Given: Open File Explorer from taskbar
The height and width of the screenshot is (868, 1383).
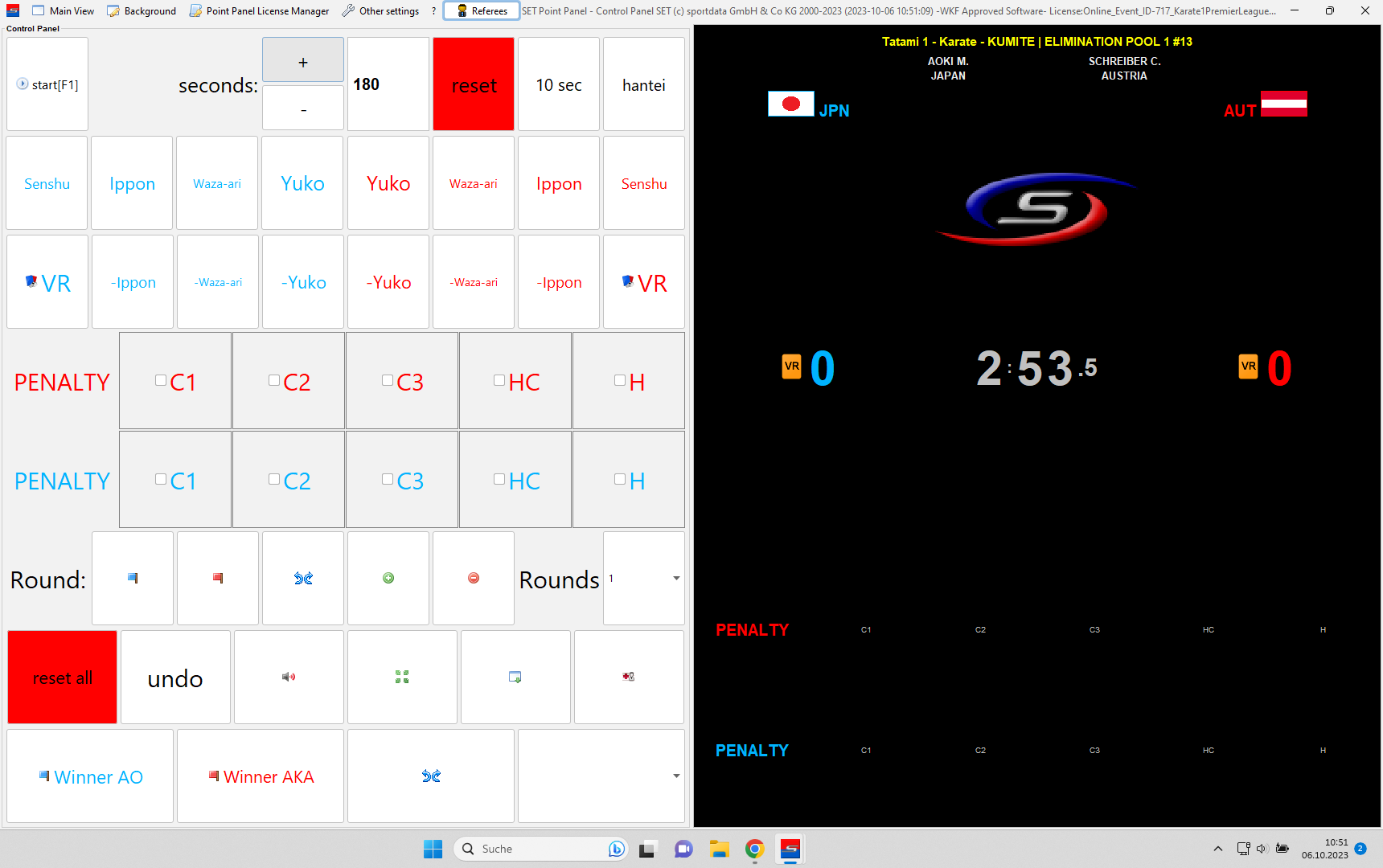Looking at the screenshot, I should tap(719, 849).
